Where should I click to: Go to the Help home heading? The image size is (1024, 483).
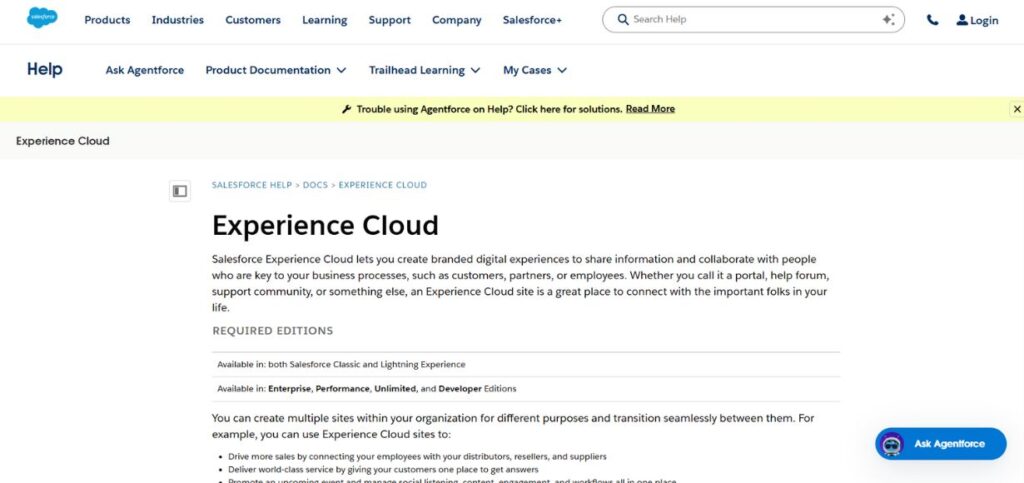click(44, 69)
